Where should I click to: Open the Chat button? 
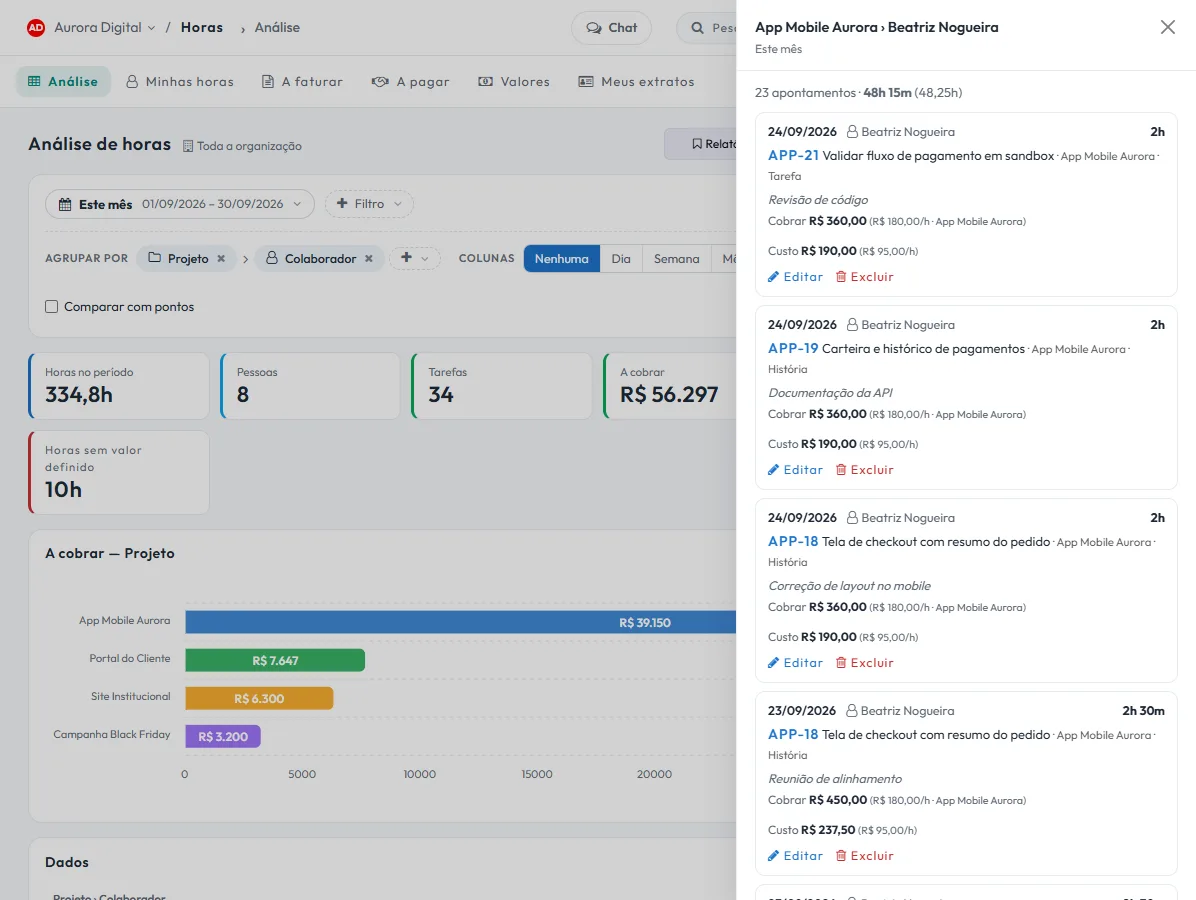(x=611, y=27)
